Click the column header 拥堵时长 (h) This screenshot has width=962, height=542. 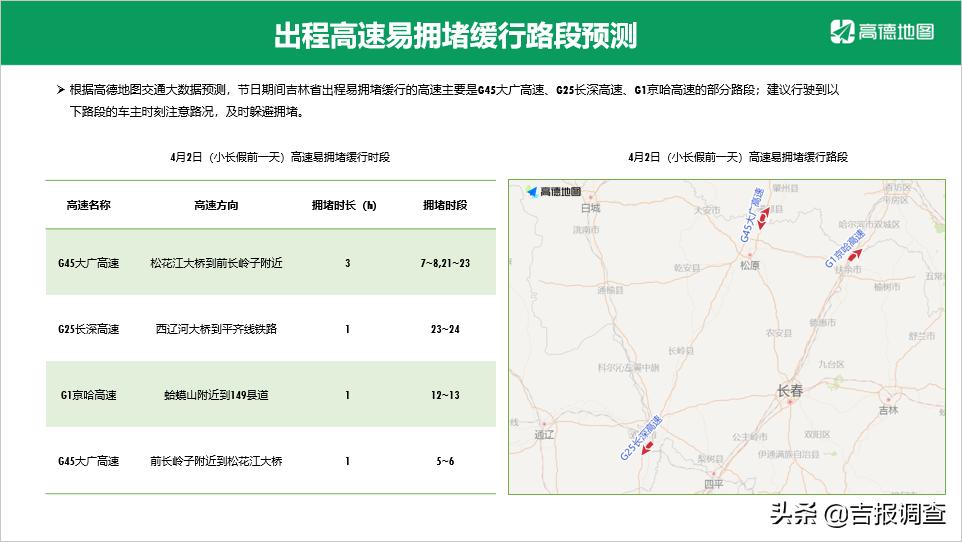click(344, 205)
